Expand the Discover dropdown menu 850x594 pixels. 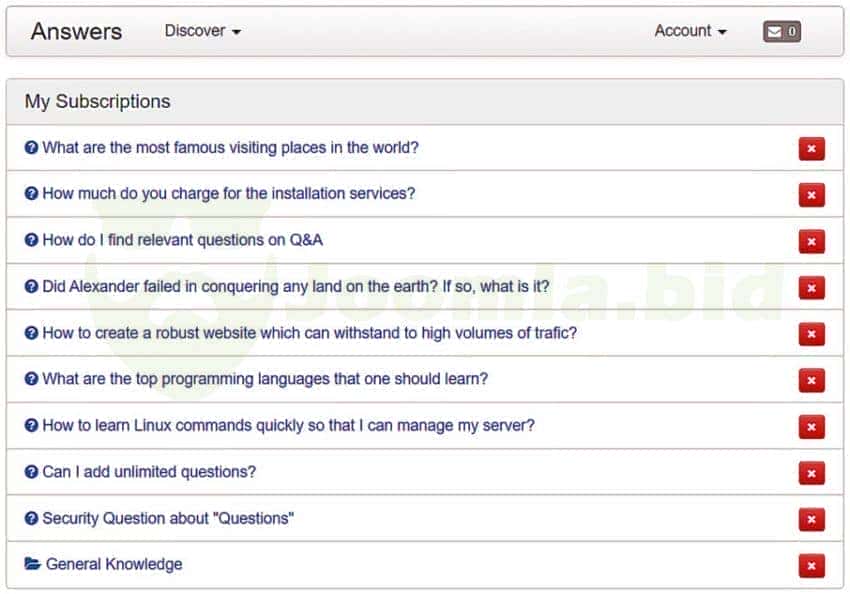(x=203, y=31)
